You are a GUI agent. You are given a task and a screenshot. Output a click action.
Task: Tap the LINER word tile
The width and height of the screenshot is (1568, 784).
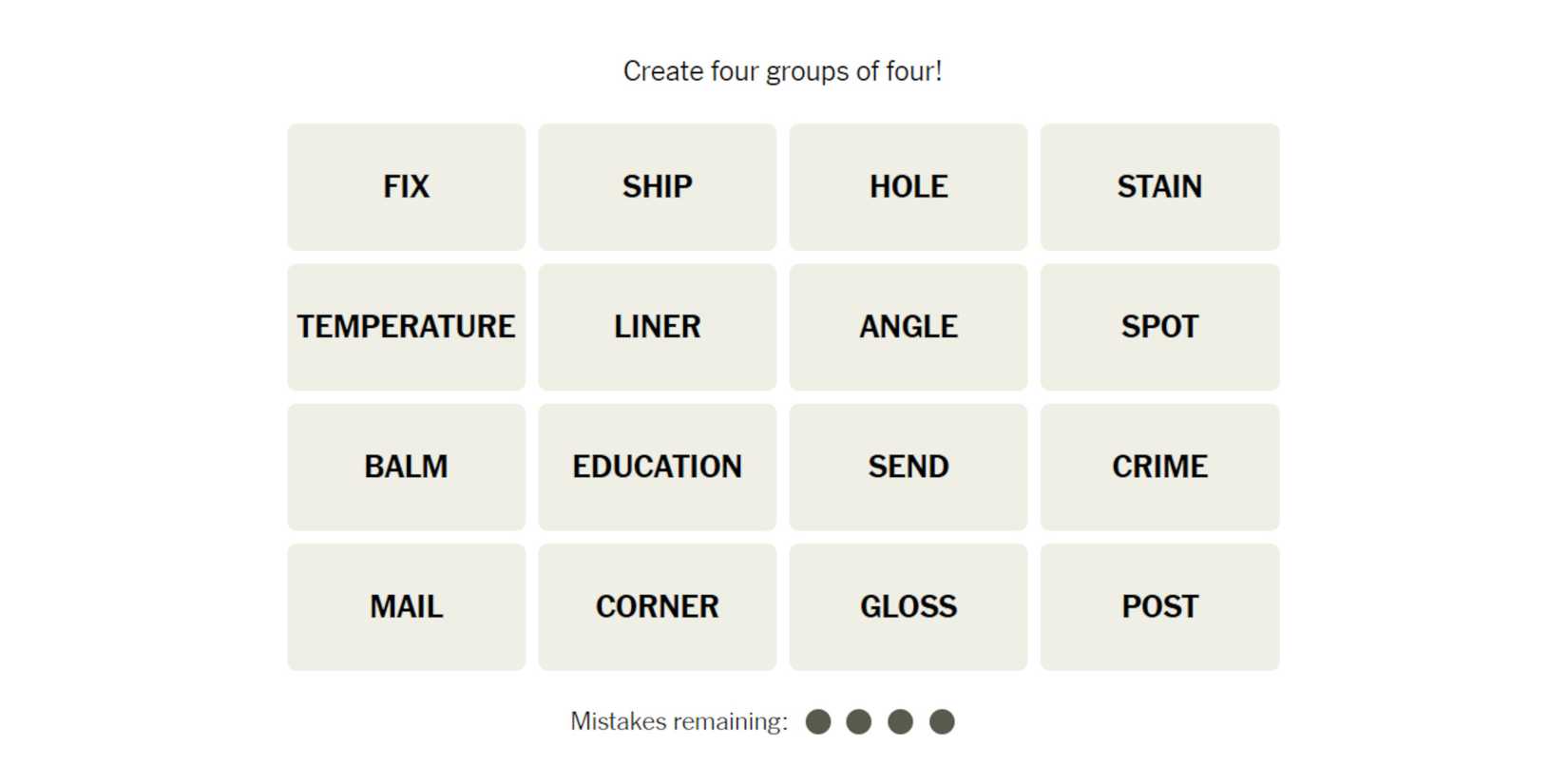657,327
